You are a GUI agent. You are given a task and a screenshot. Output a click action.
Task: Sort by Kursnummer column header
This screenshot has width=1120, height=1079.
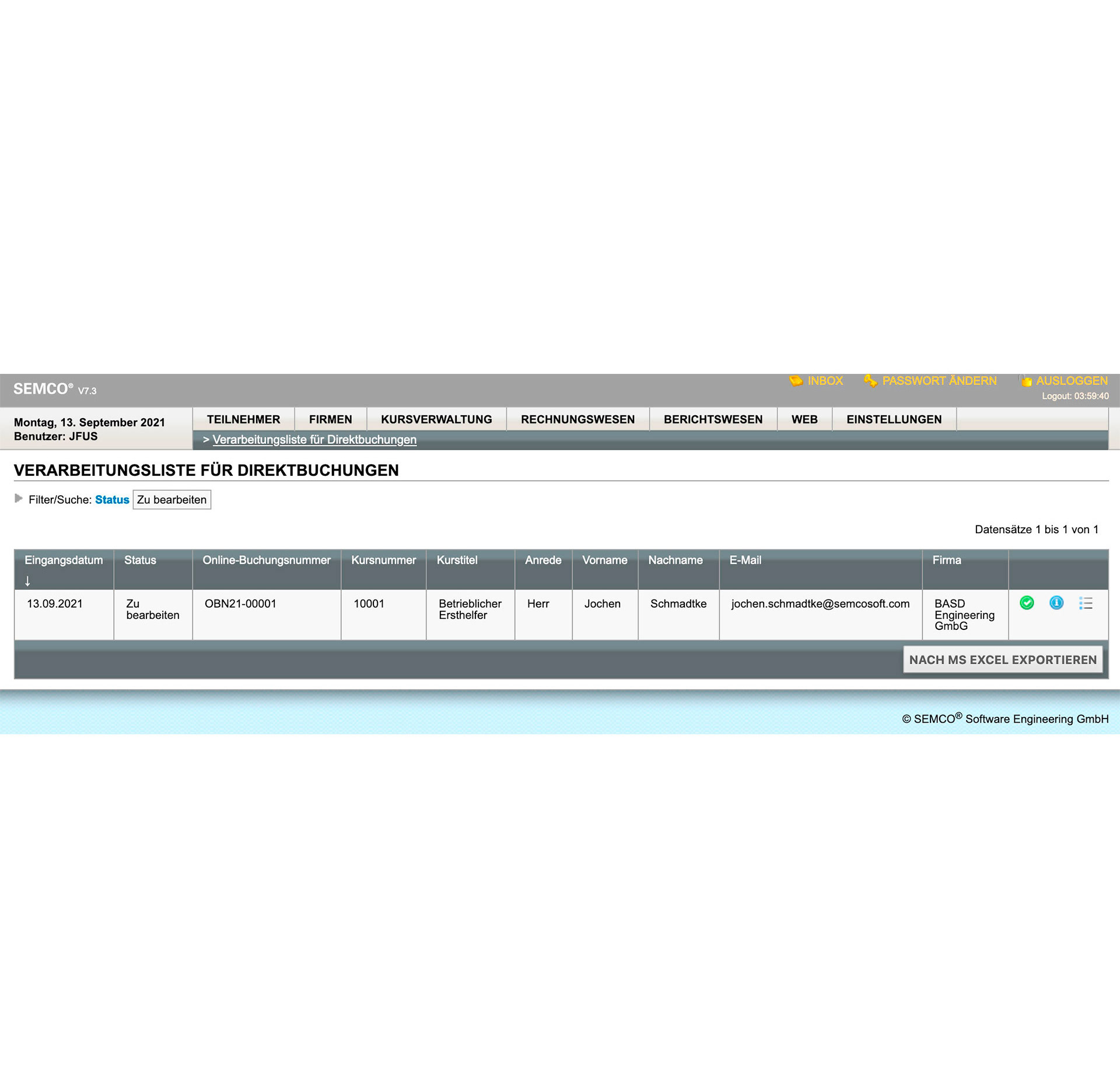tap(383, 560)
